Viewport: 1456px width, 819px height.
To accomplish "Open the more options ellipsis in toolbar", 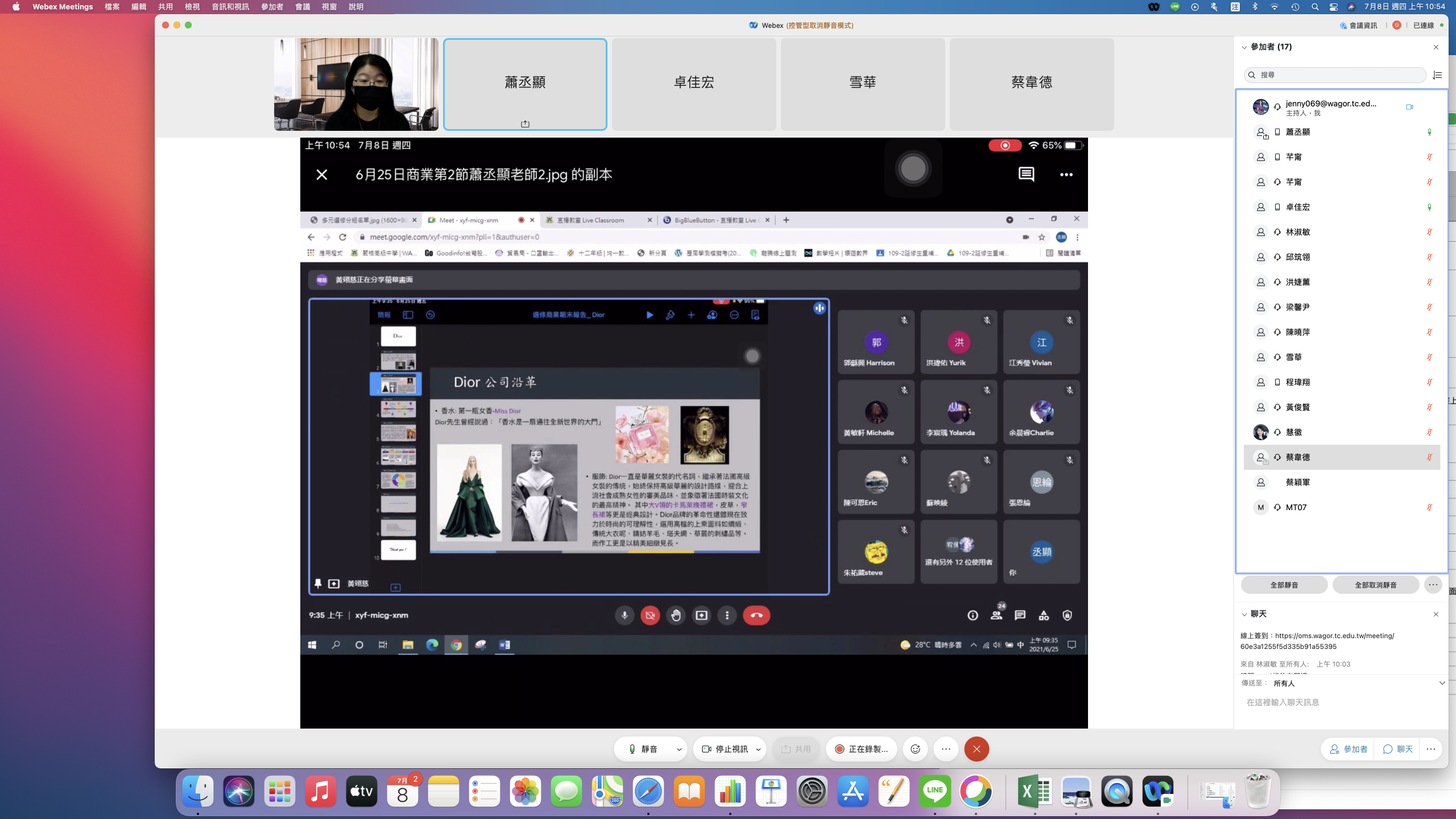I will 946,749.
